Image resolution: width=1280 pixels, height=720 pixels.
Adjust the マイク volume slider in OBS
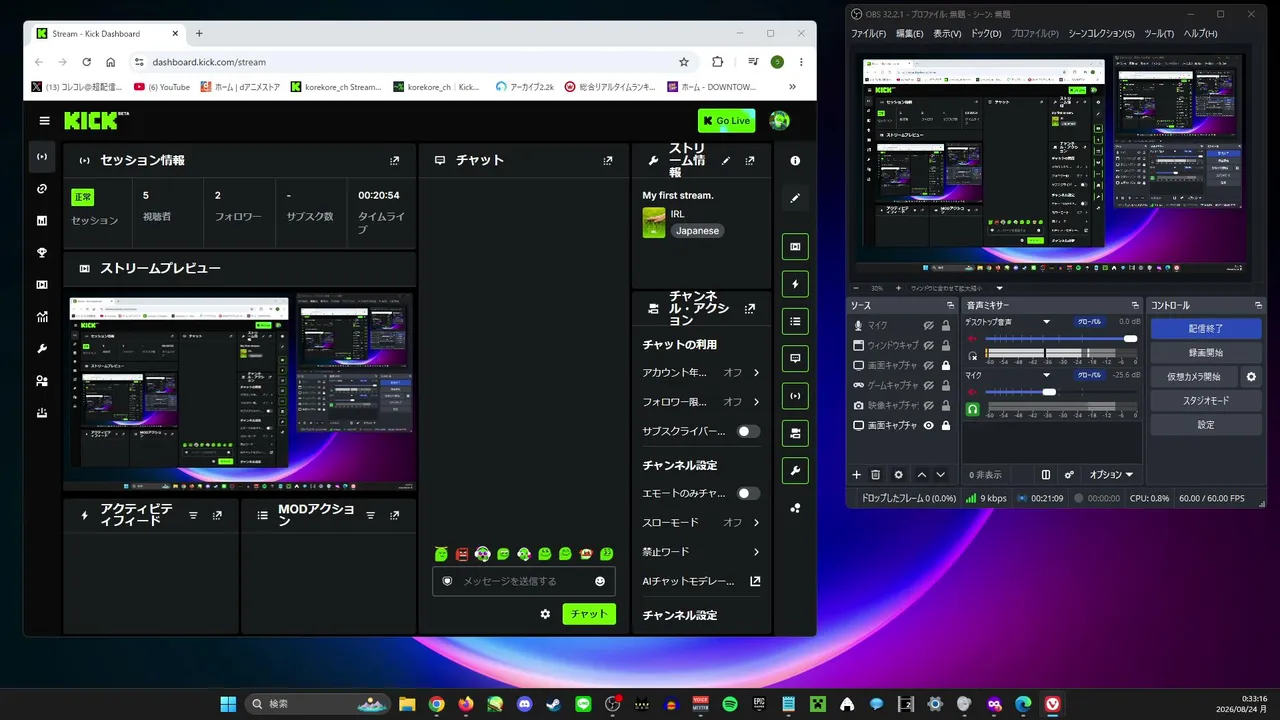click(1061, 392)
